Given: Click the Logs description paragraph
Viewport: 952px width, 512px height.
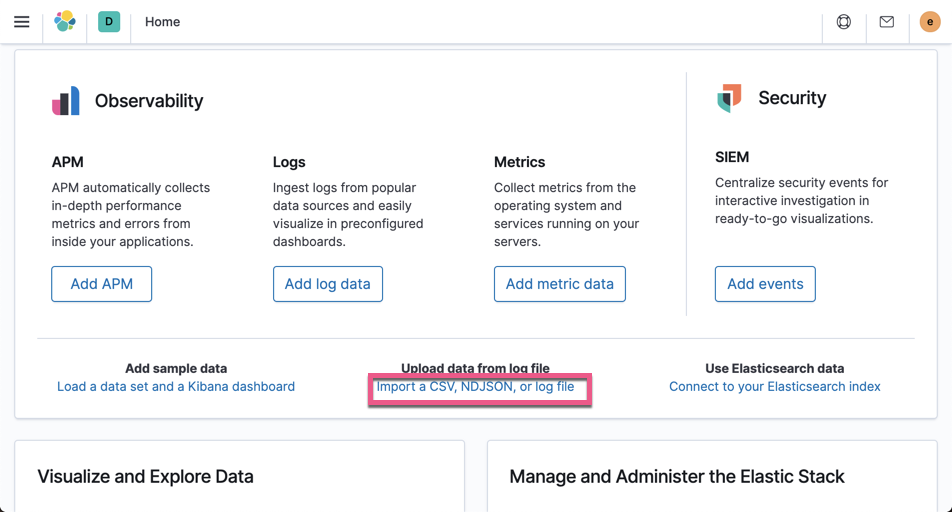Looking at the screenshot, I should [x=348, y=214].
